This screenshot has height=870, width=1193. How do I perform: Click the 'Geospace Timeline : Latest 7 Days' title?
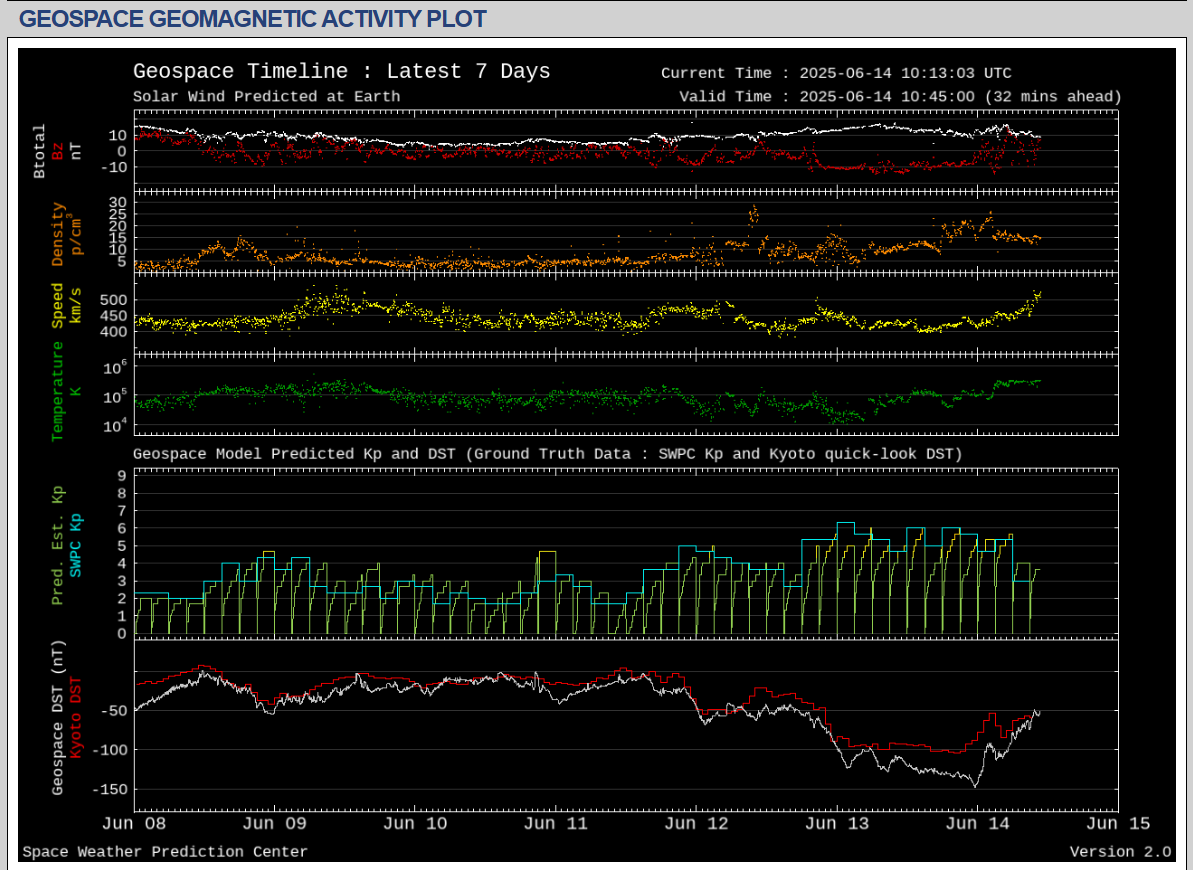click(341, 72)
